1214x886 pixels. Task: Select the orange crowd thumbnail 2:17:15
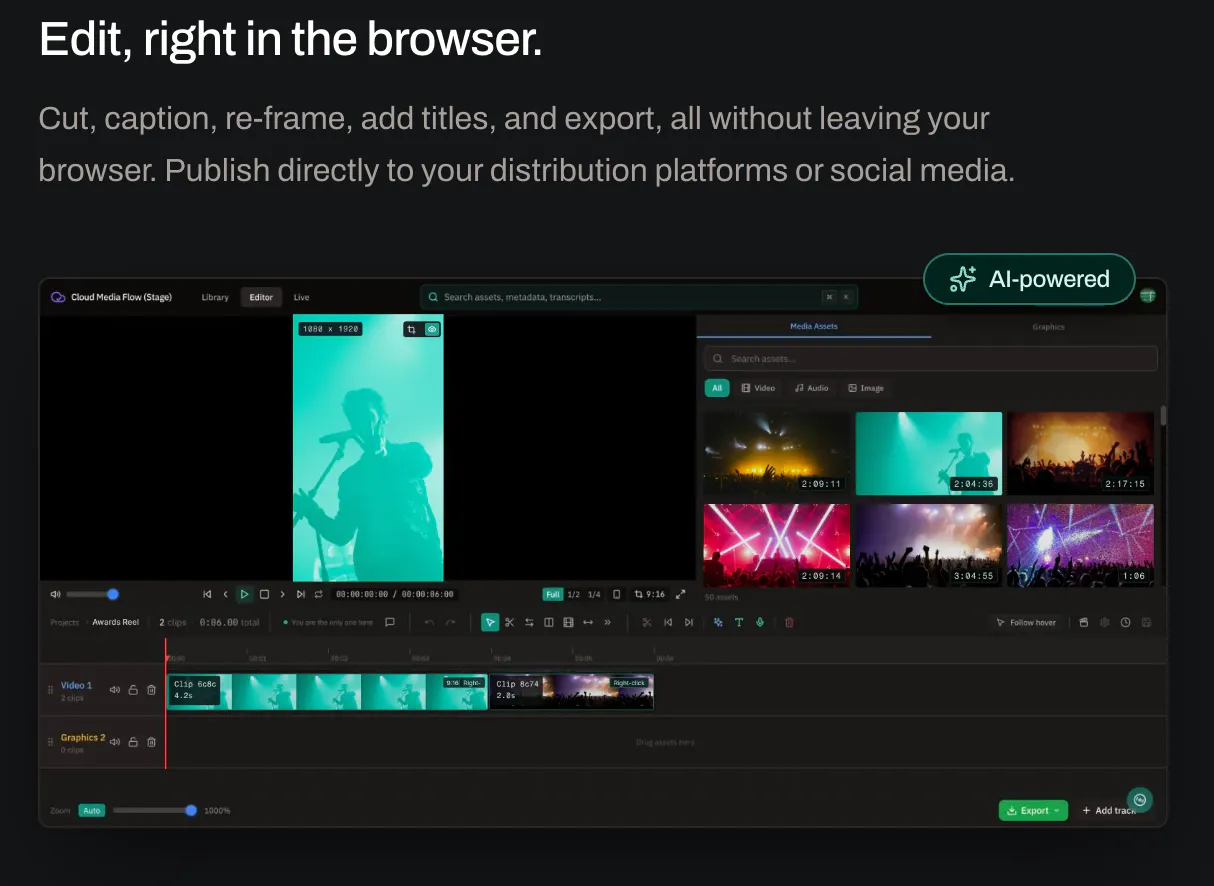pyautogui.click(x=1080, y=453)
